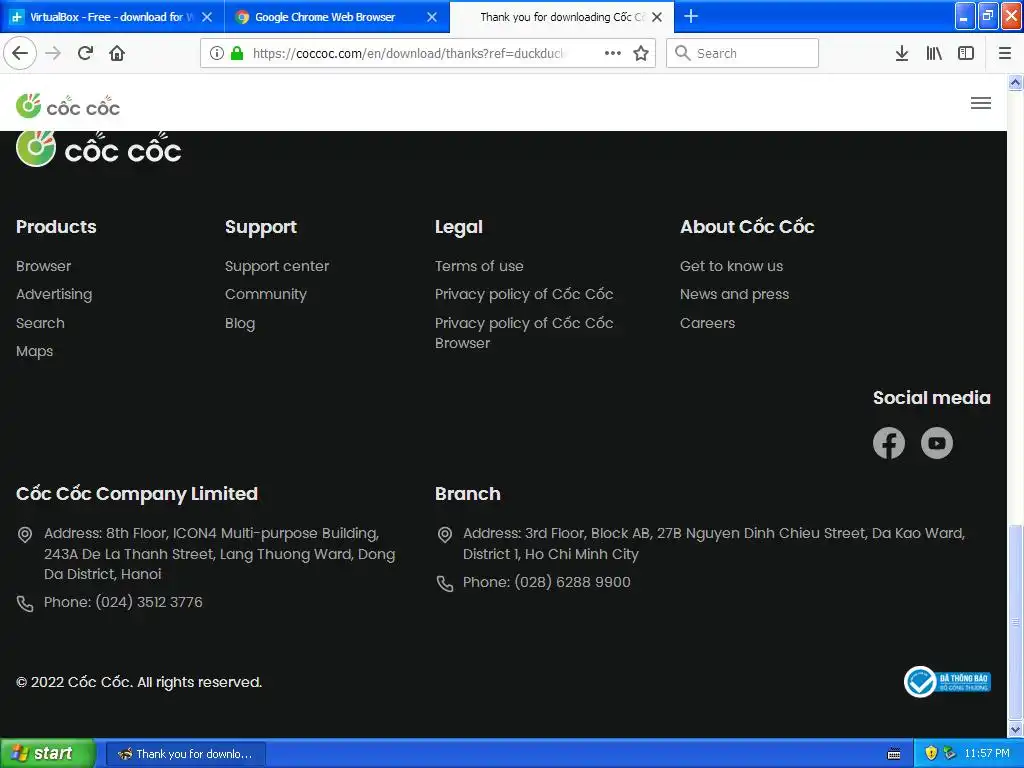Viewport: 1024px width, 768px height.
Task: Read the Terms of use
Action: point(479,266)
